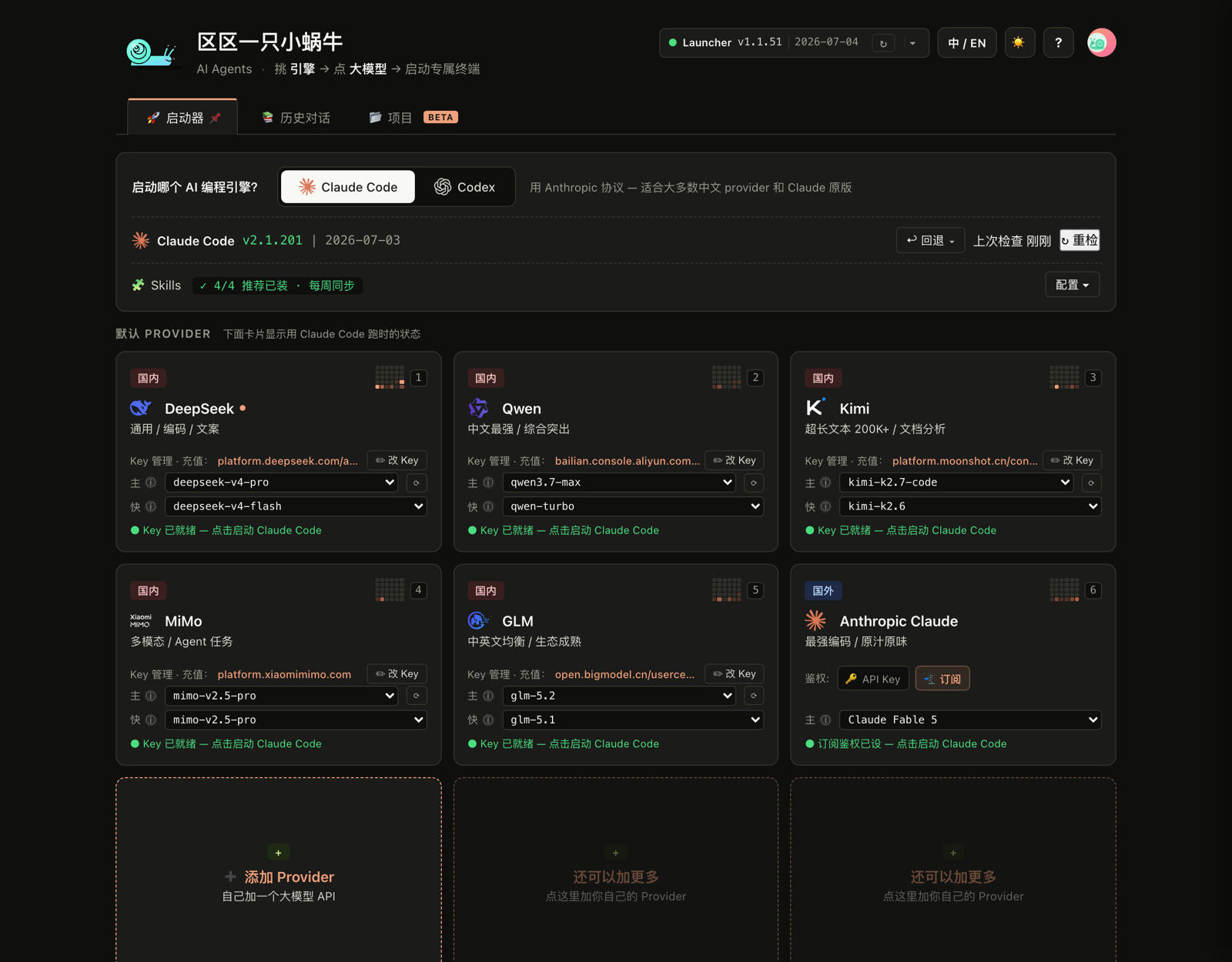Switch to the 启动器 tab

point(183,118)
